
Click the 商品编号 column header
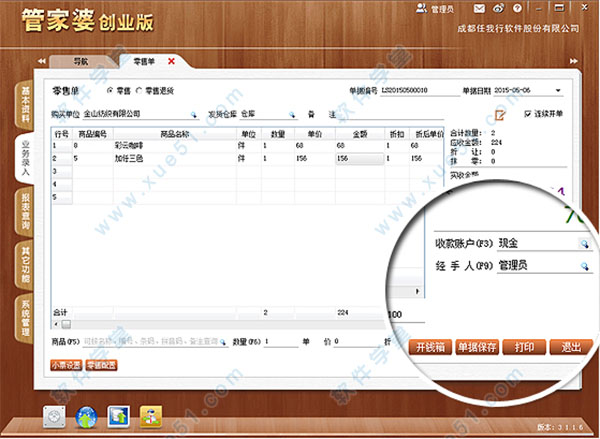93,134
